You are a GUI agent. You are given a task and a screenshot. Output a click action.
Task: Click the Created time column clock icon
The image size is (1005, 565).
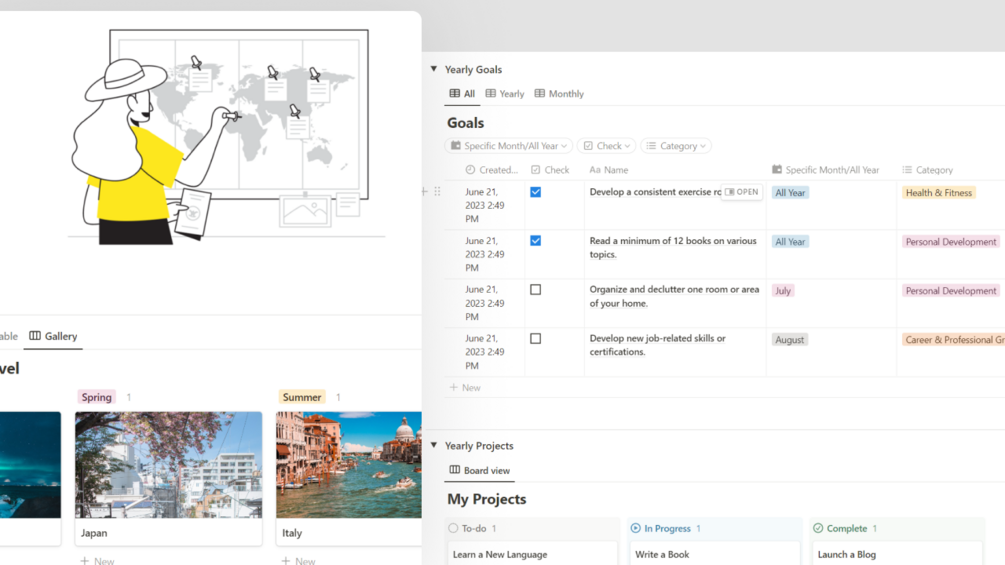pyautogui.click(x=470, y=170)
